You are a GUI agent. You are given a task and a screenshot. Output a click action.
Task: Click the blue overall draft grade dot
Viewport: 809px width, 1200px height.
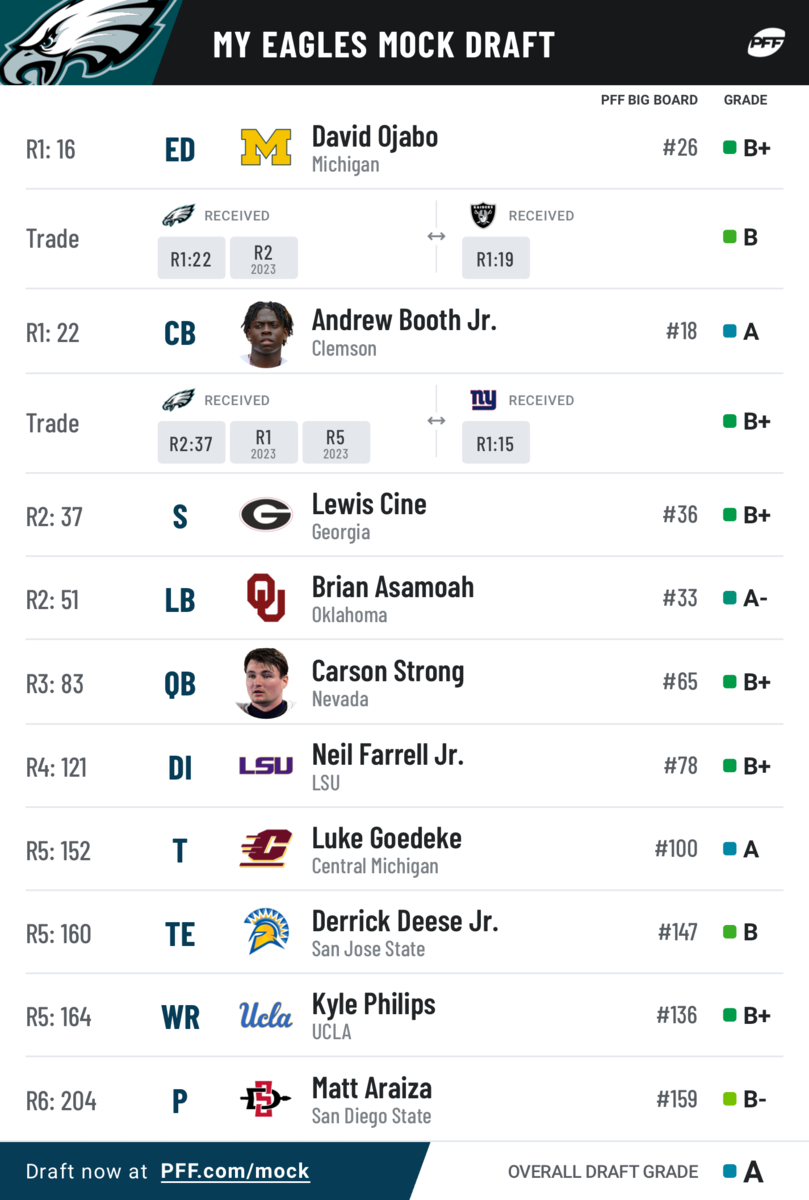click(730, 1171)
